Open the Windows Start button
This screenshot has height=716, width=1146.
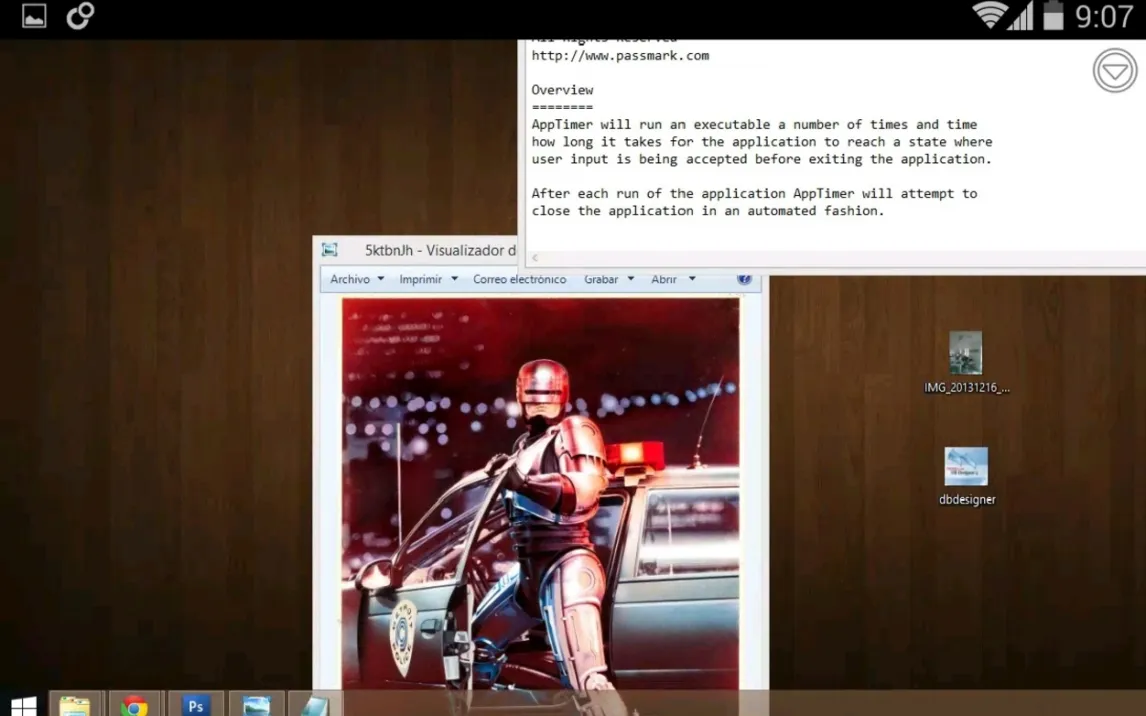[23, 705]
